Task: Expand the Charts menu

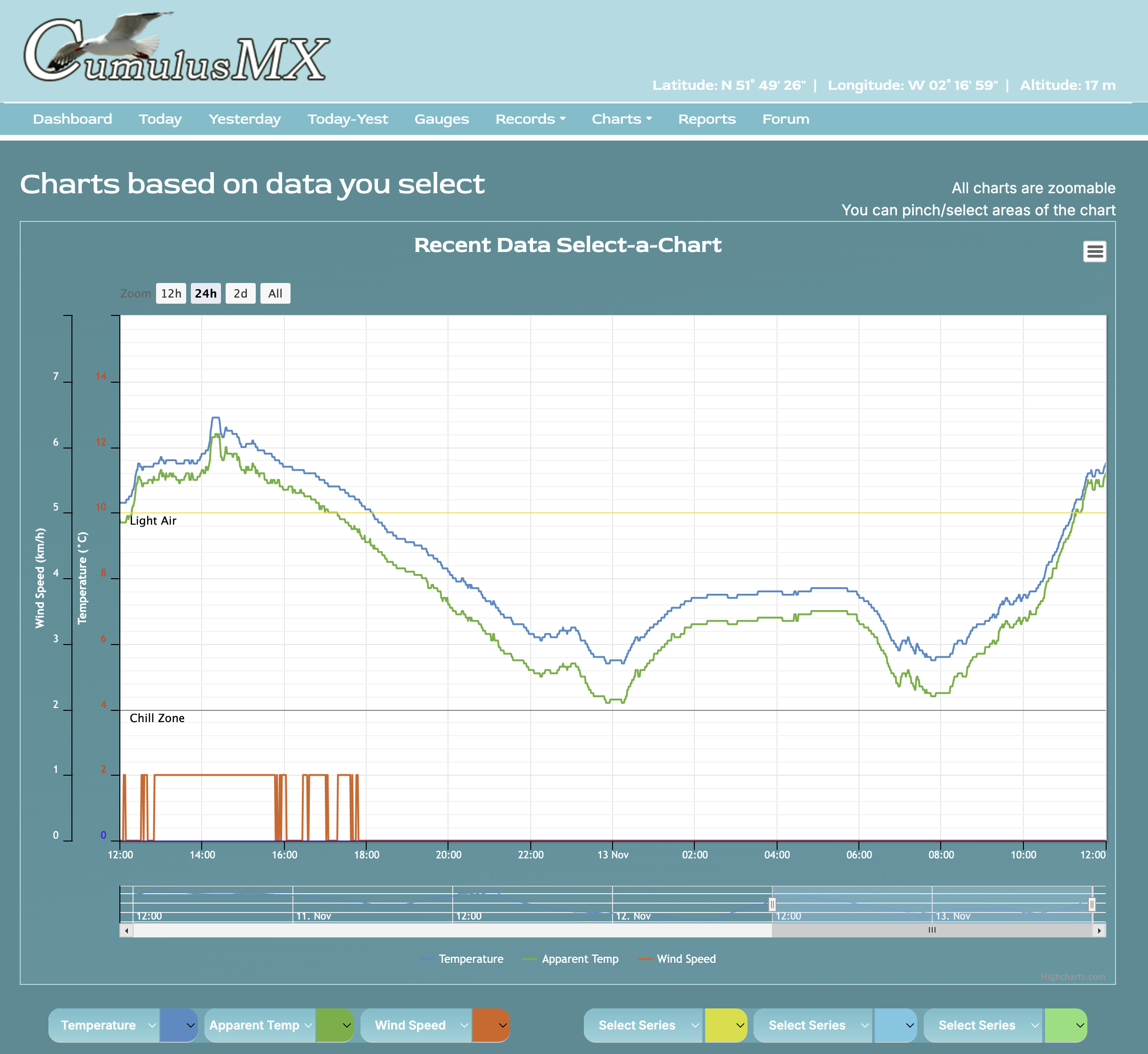Action: pyautogui.click(x=621, y=119)
